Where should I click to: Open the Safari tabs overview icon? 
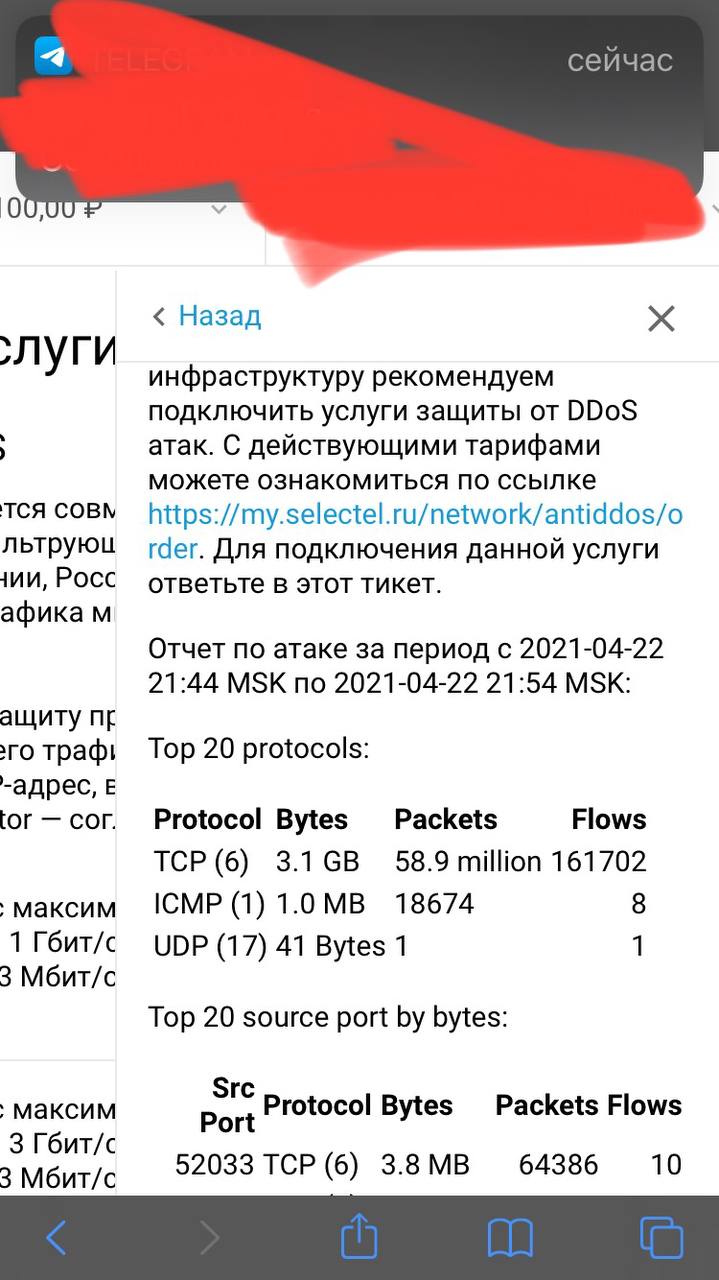click(661, 1238)
